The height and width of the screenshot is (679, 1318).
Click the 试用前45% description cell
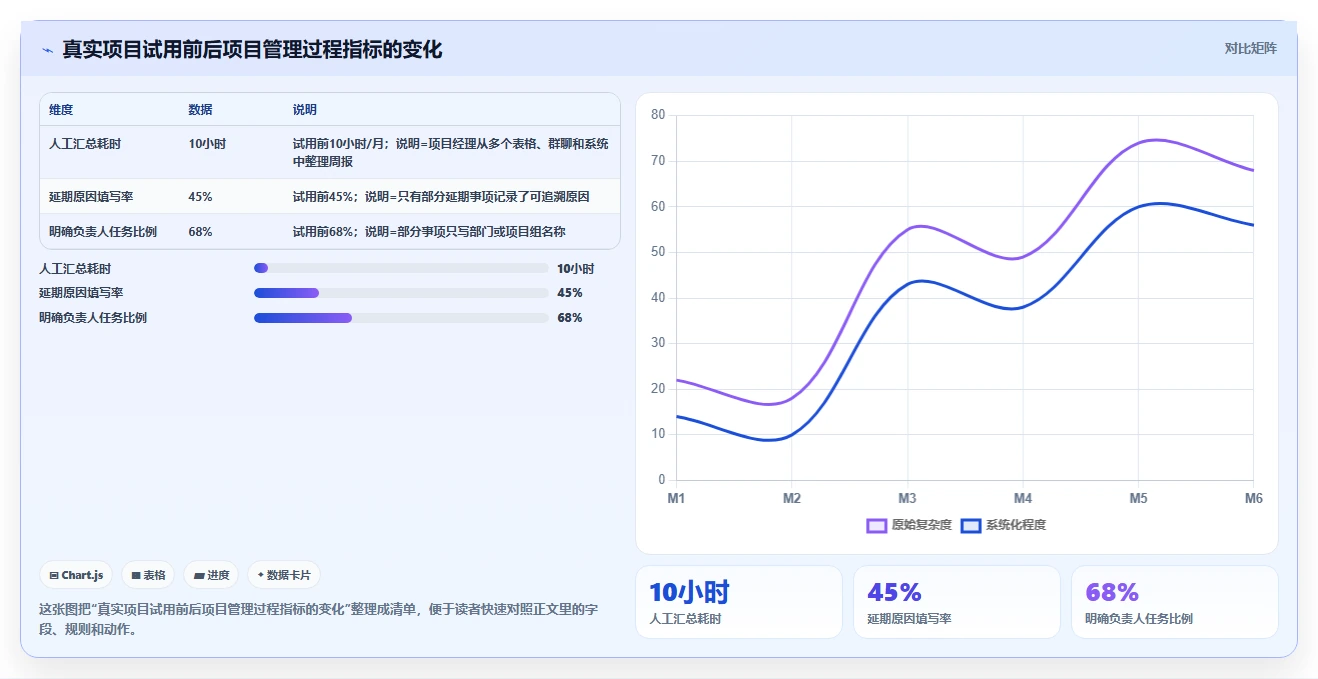(441, 197)
